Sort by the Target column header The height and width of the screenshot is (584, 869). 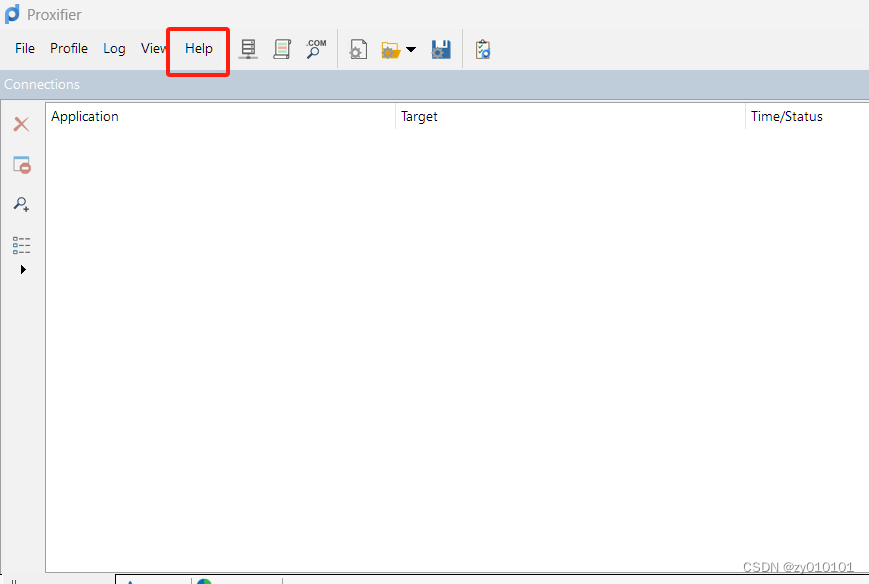tap(571, 116)
